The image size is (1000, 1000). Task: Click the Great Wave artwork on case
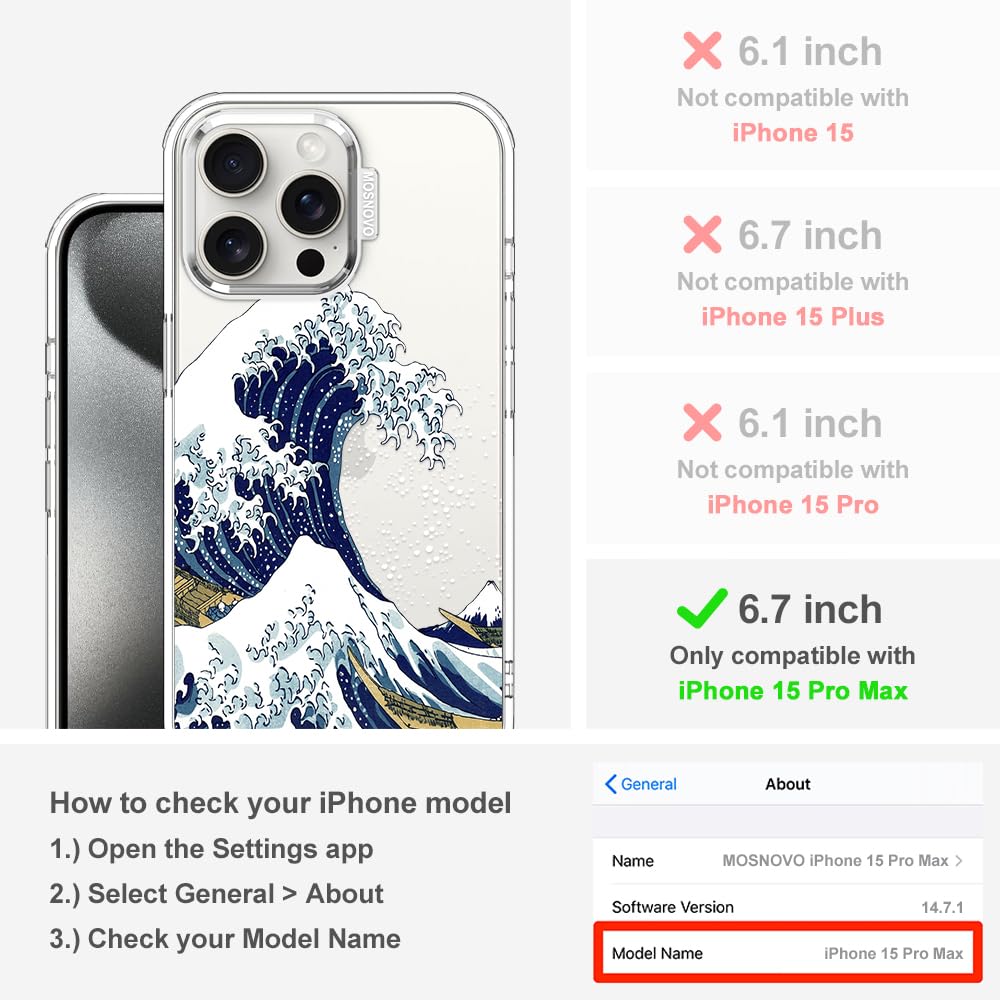click(338, 510)
